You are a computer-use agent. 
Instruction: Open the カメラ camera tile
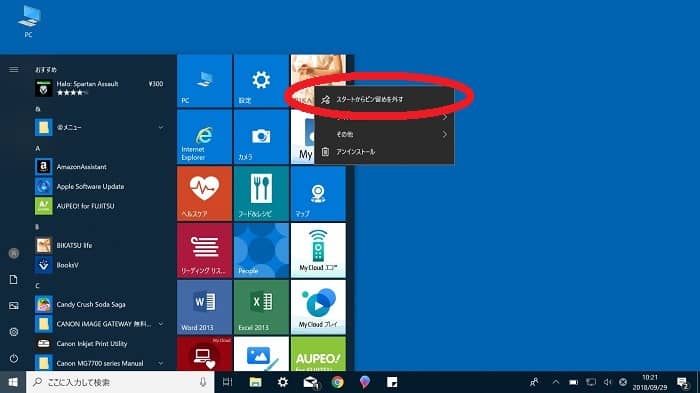pyautogui.click(x=261, y=137)
